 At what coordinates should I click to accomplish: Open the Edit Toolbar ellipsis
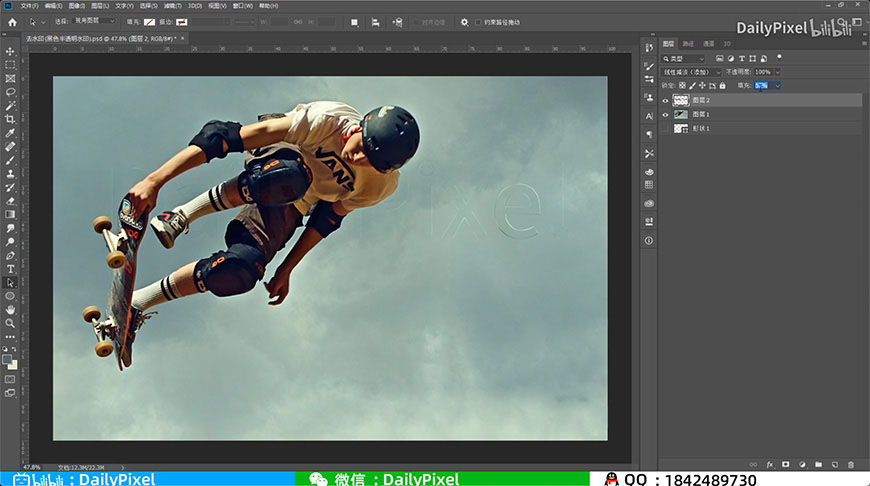[10, 337]
